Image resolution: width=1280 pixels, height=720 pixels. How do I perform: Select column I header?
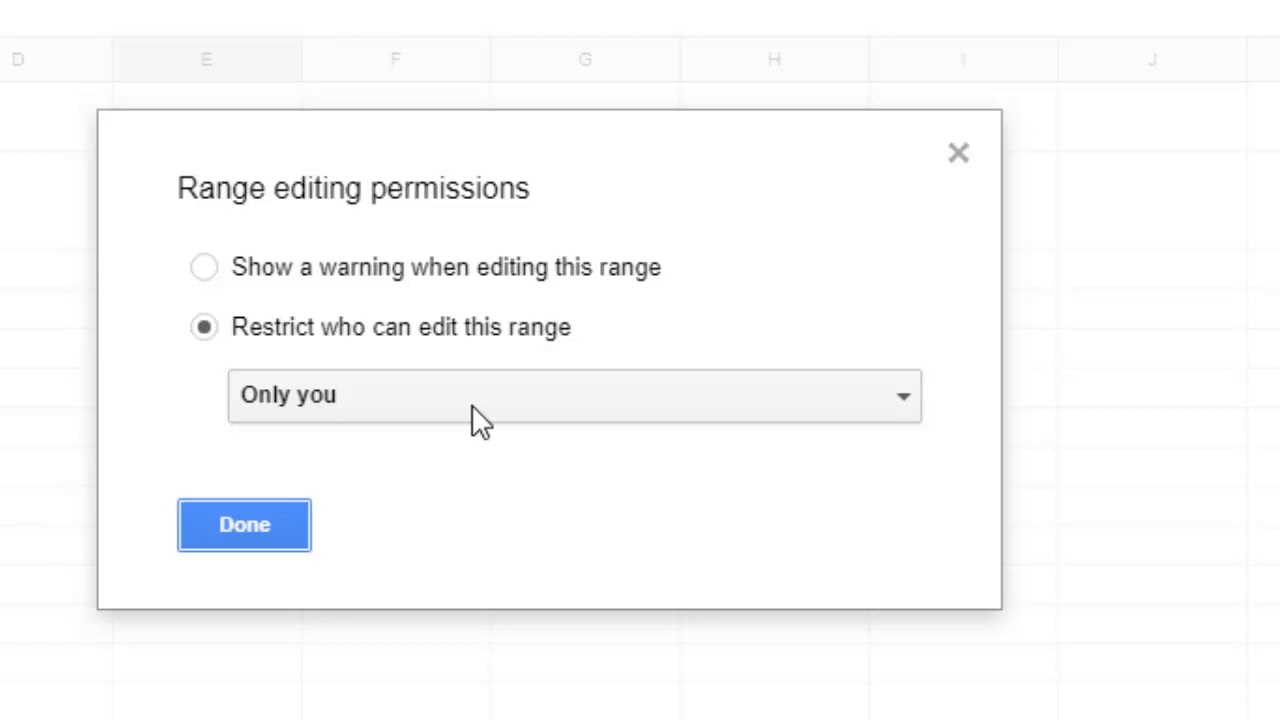pyautogui.click(x=963, y=60)
